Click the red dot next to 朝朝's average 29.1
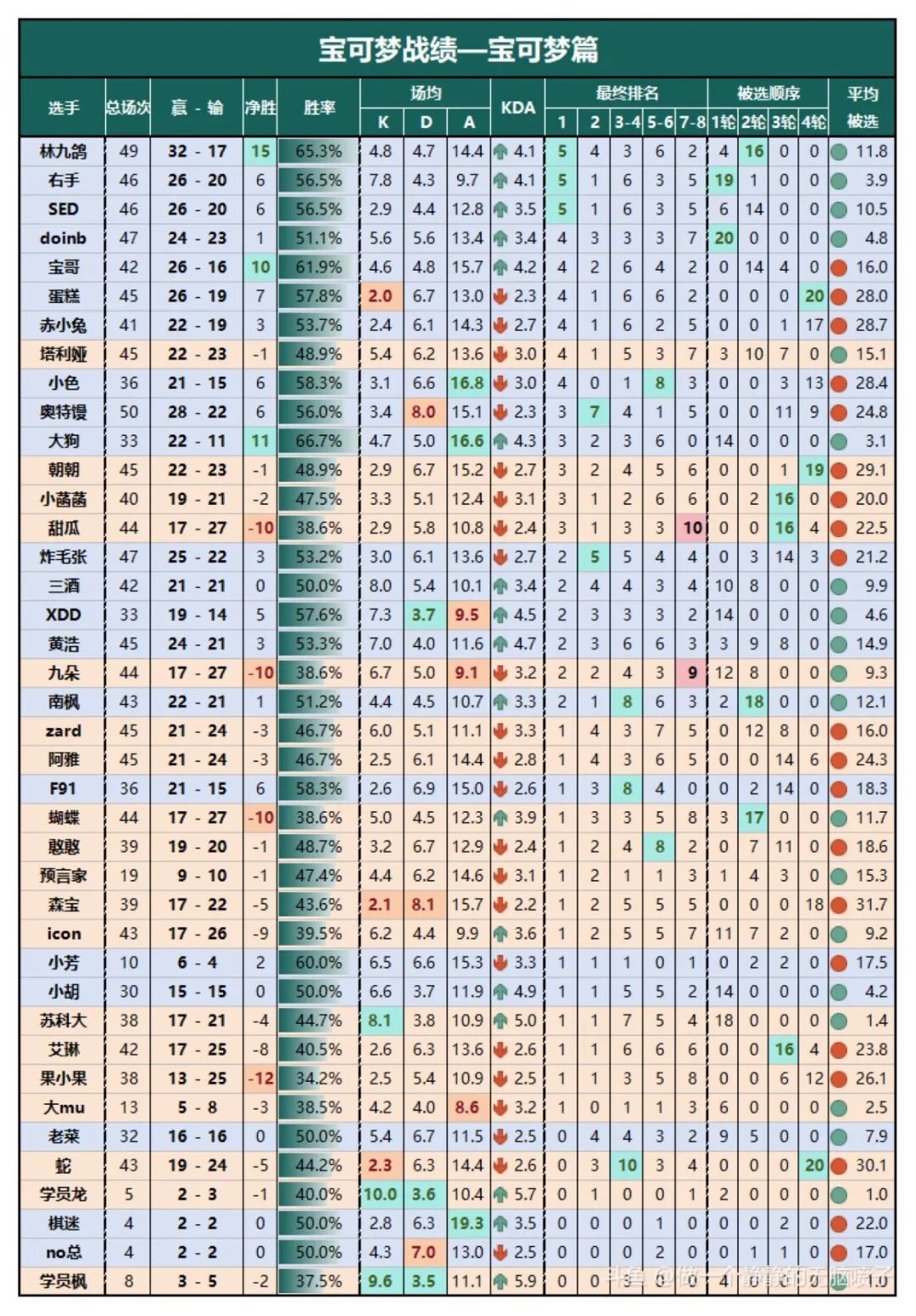This screenshot has height=1316, width=916. click(839, 470)
